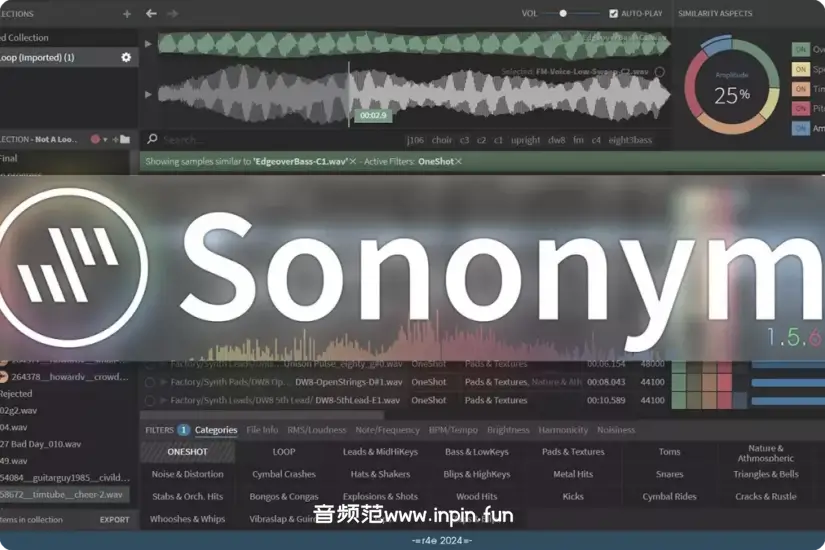This screenshot has height=550, width=825.
Task: Select the guitarguy1985 civild item
Action: 65,478
